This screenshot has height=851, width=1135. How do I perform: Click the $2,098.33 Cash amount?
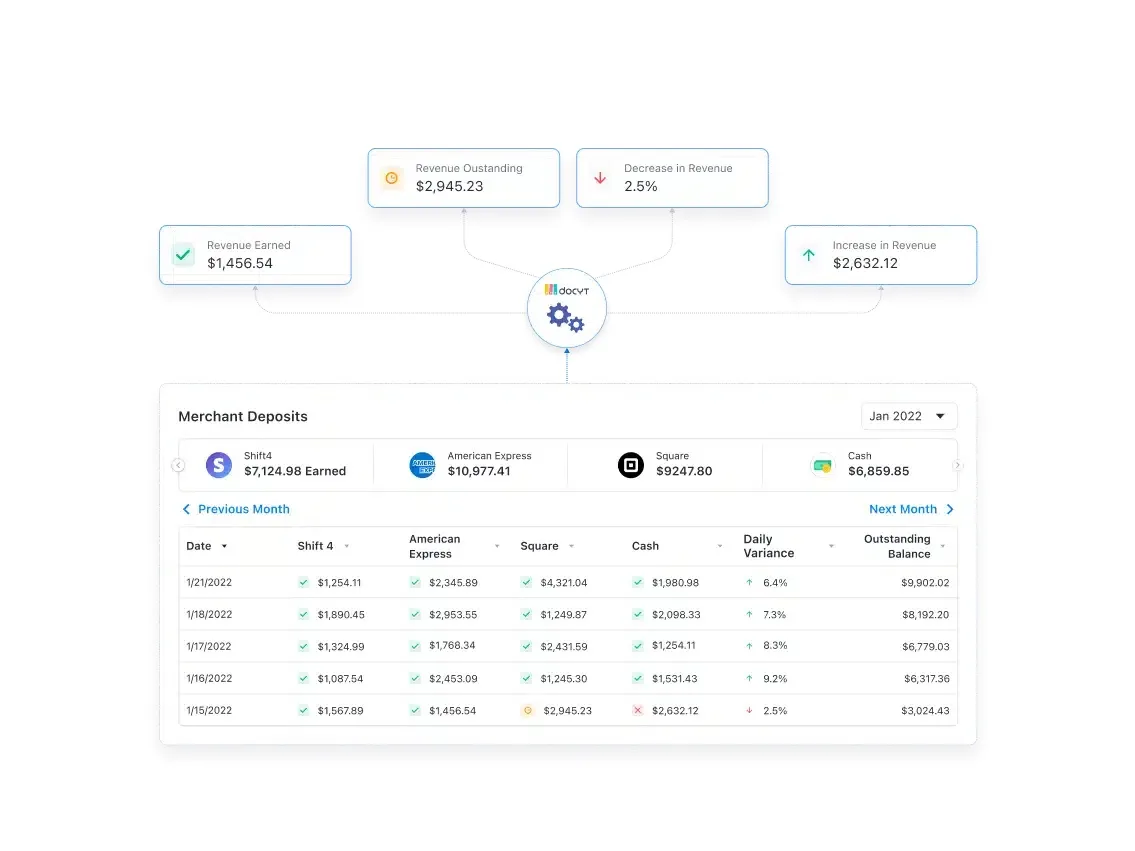coord(676,614)
